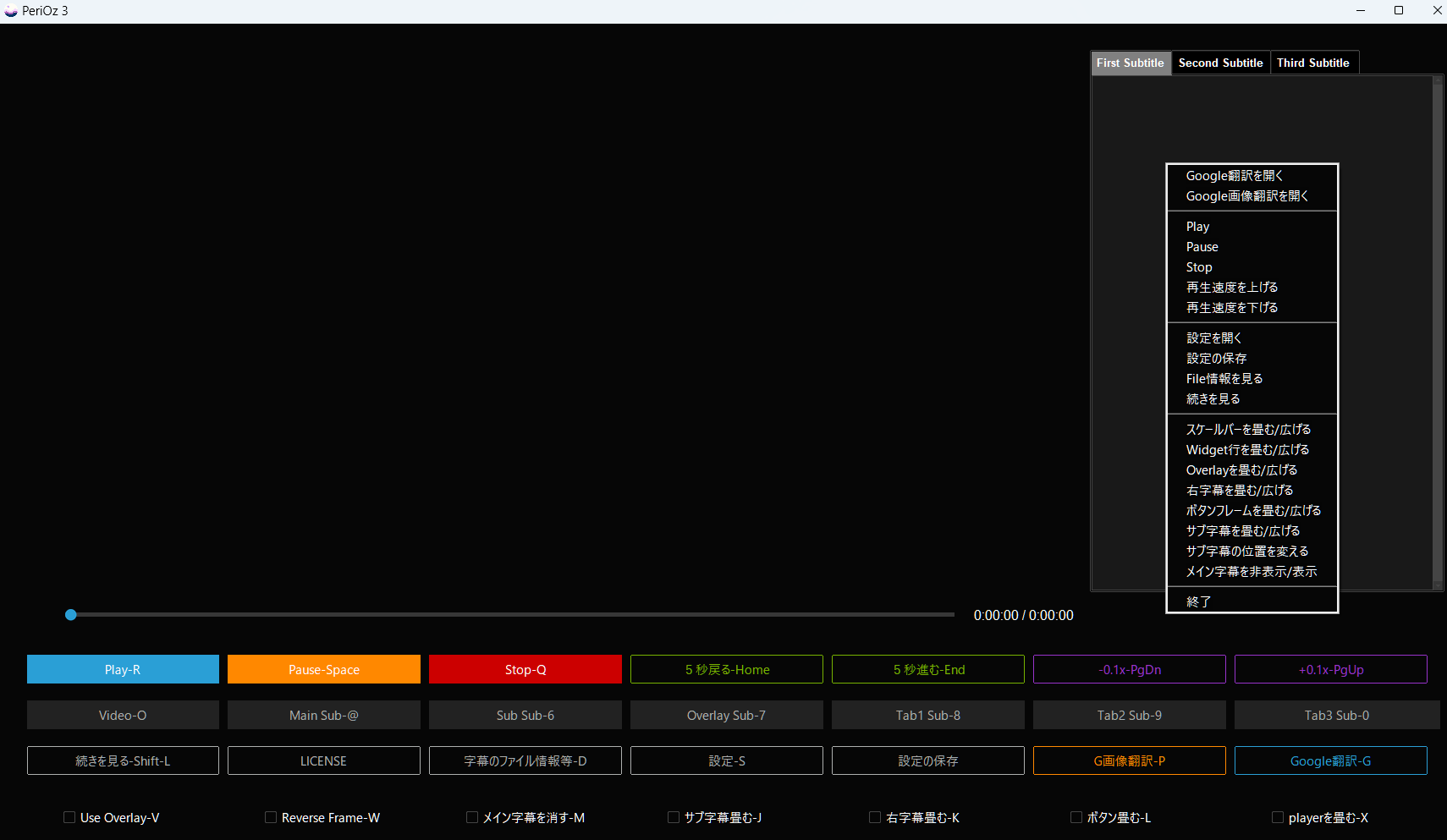Screen dimensions: 1447x840
Task: Skip forward using the 5 秒進む-End button
Action: tap(927, 669)
